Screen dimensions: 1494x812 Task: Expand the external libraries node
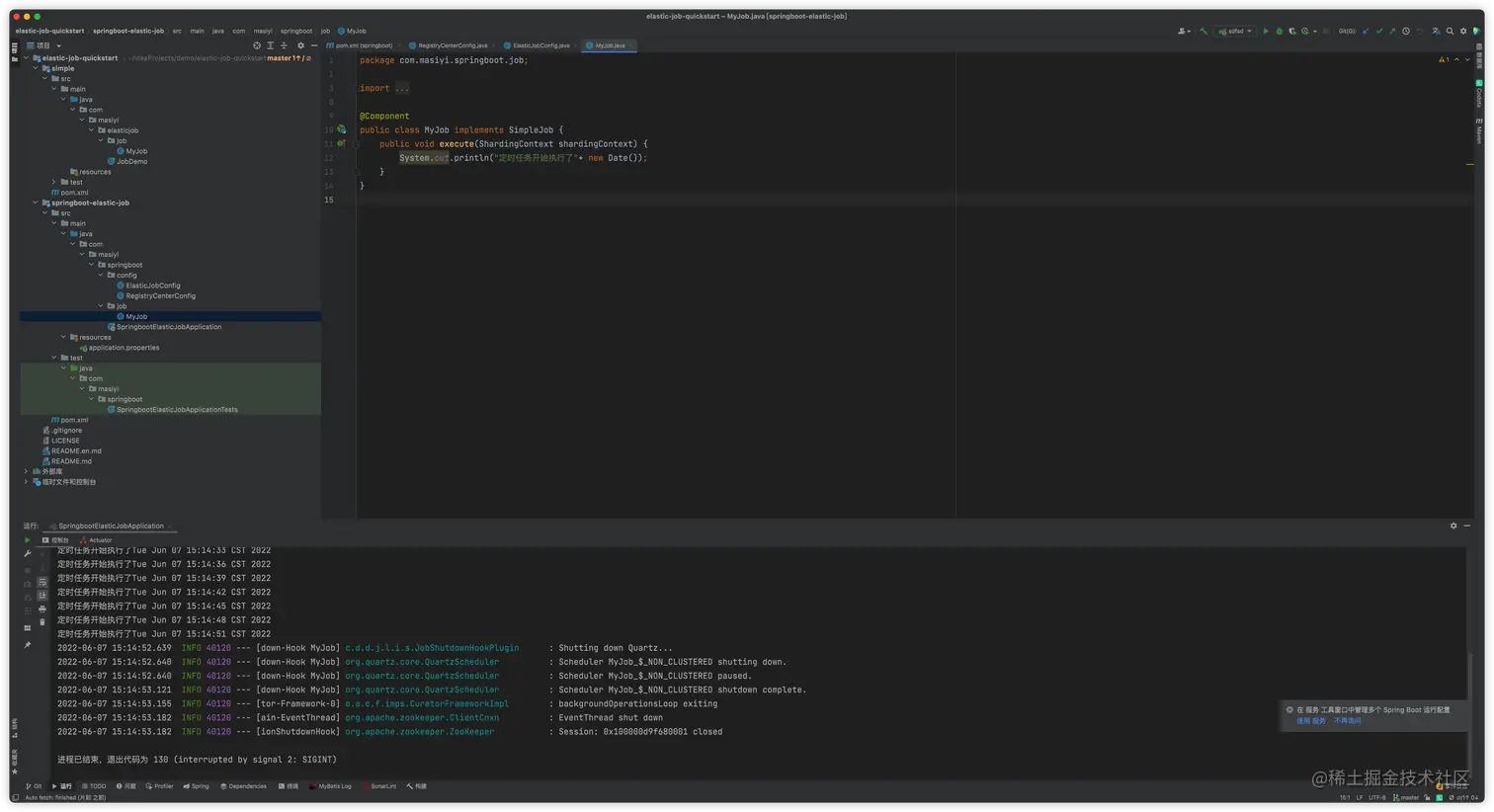[x=27, y=471]
